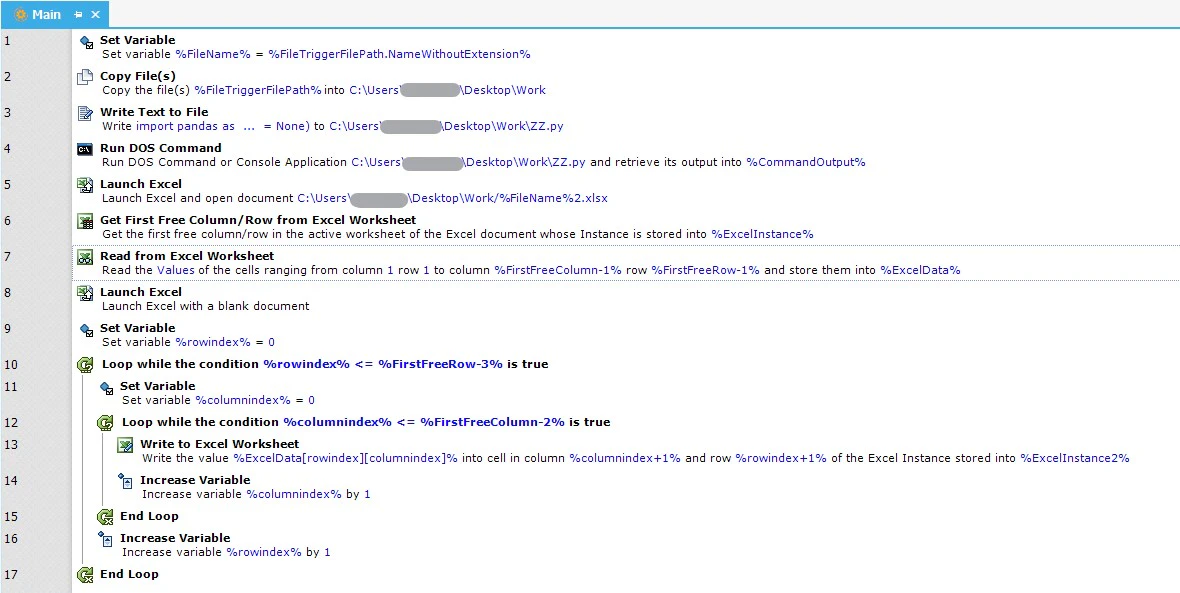This screenshot has width=1180, height=593.
Task: Click %ExcelData[rowindex][columnindex]% on line 13
Action: click(x=345, y=458)
